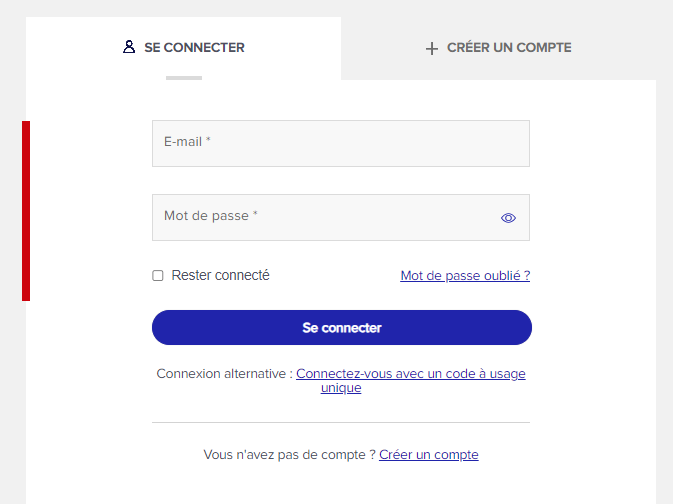
Task: Click the plus icon beside CRÉER UN COMPTE
Action: 432,49
